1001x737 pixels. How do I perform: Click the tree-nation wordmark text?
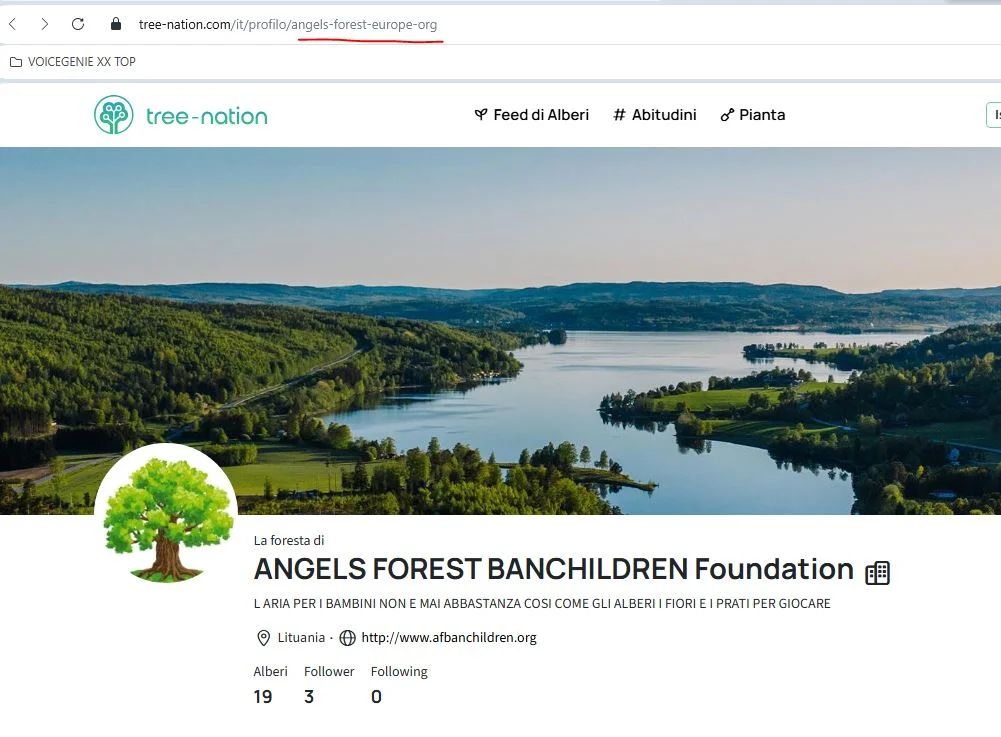pyautogui.click(x=207, y=116)
